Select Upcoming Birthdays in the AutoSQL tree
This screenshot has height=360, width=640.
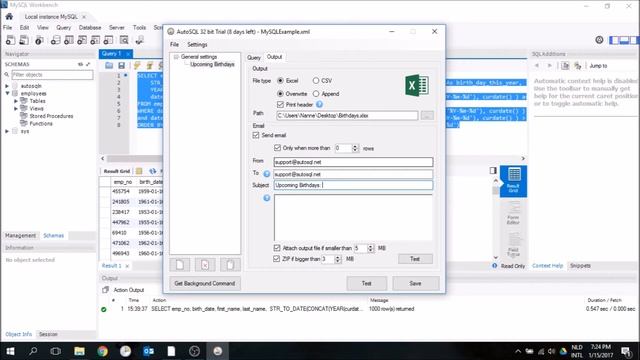tap(212, 64)
